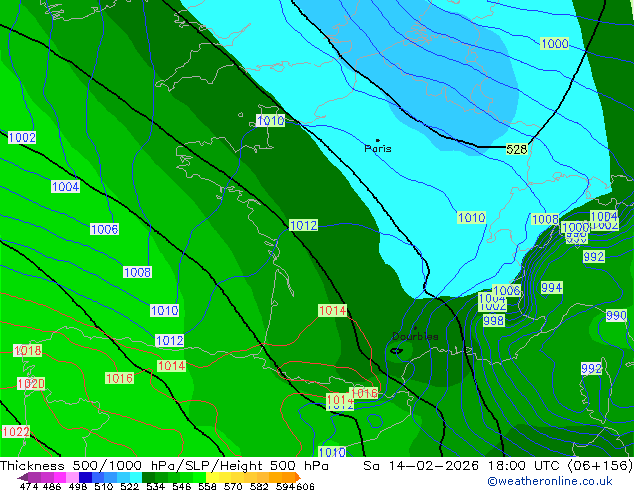Image resolution: width=634 pixels, height=490 pixels.
Task: Click the red 1020 isobar label
Action: (31, 383)
